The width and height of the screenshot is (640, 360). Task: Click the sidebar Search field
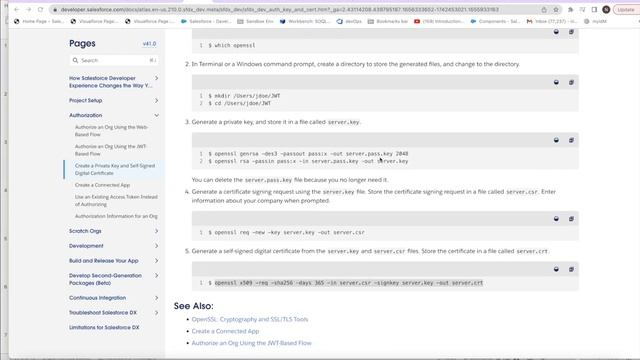point(114,60)
